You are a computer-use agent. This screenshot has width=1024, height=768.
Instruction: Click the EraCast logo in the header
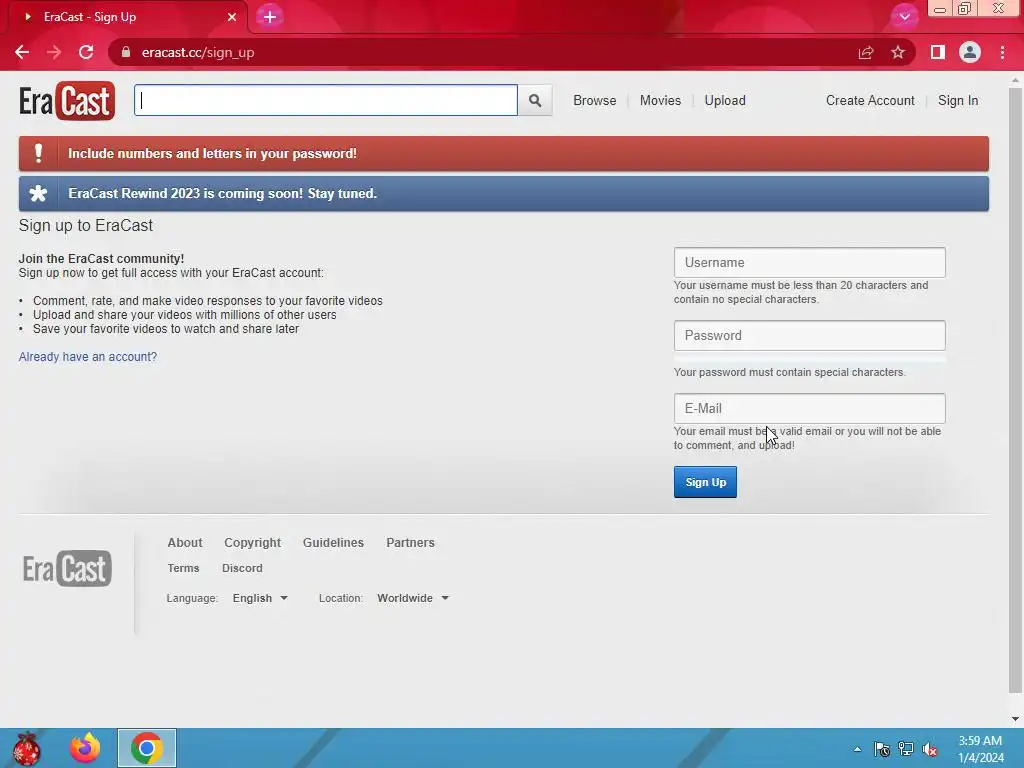[x=67, y=101]
